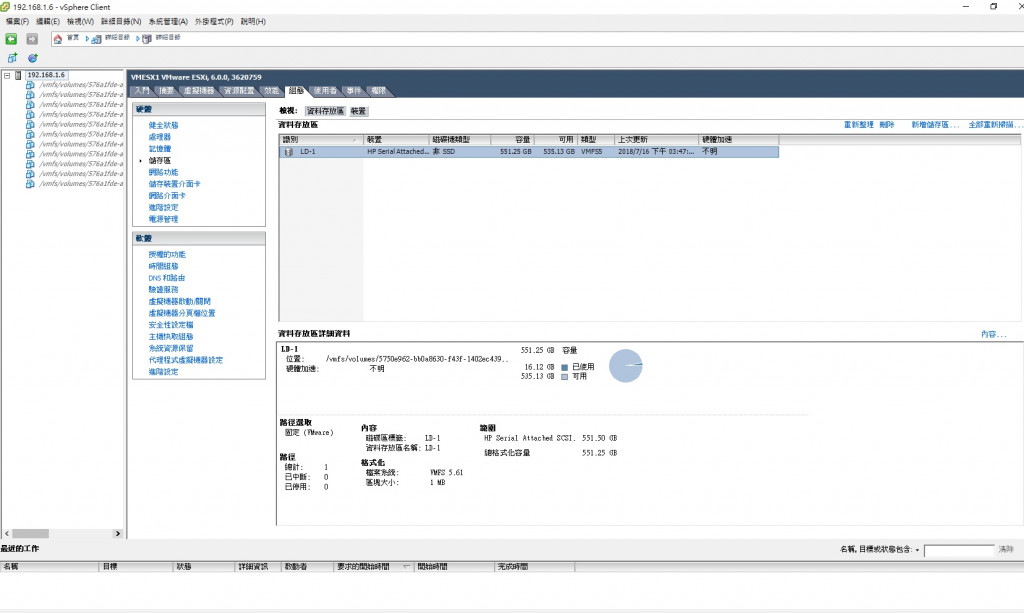Click the 清除 search button
Image resolution: width=1024 pixels, height=613 pixels.
(x=1006, y=550)
